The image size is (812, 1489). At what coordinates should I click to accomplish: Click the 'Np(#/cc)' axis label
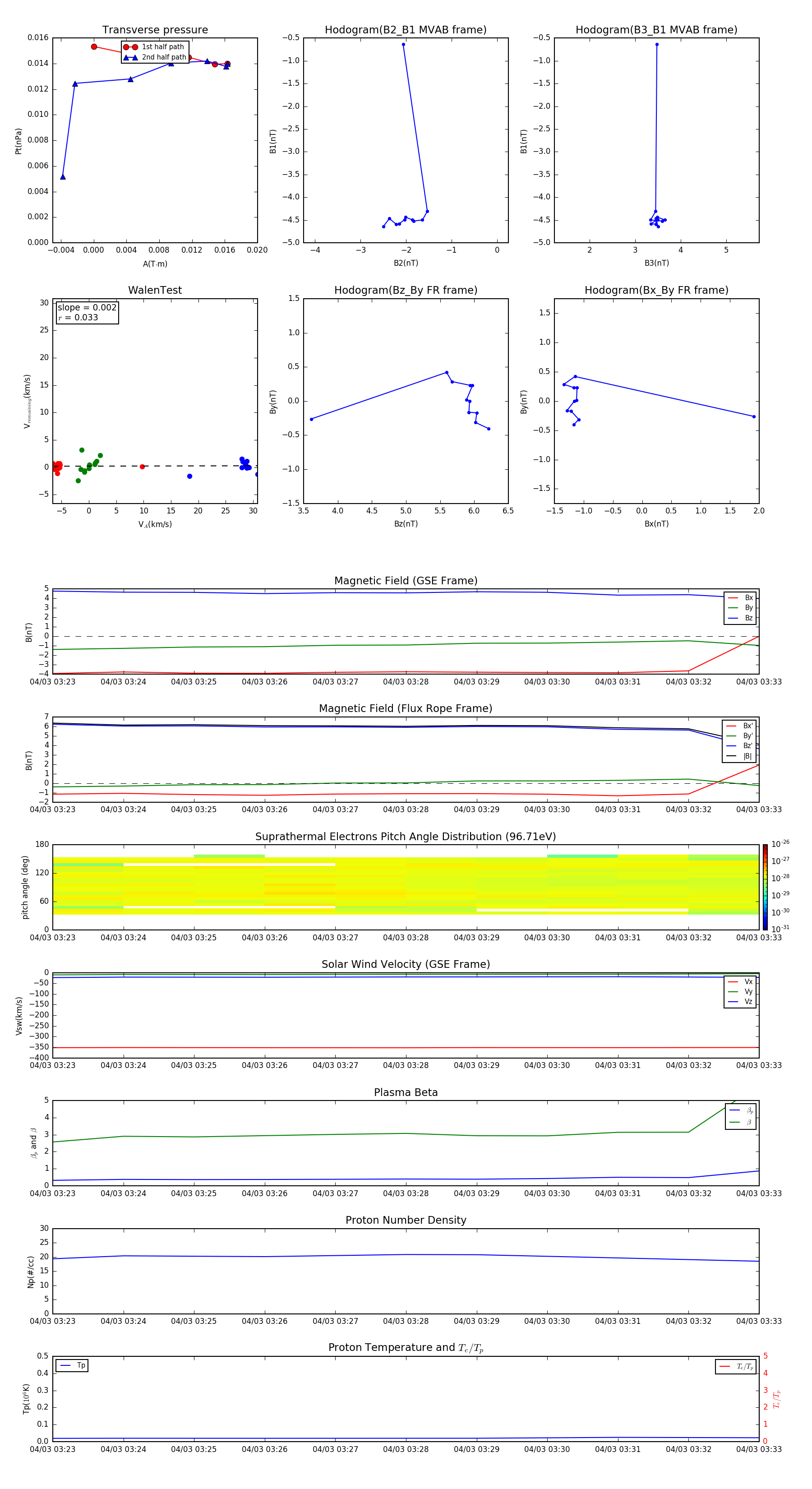click(x=31, y=1272)
